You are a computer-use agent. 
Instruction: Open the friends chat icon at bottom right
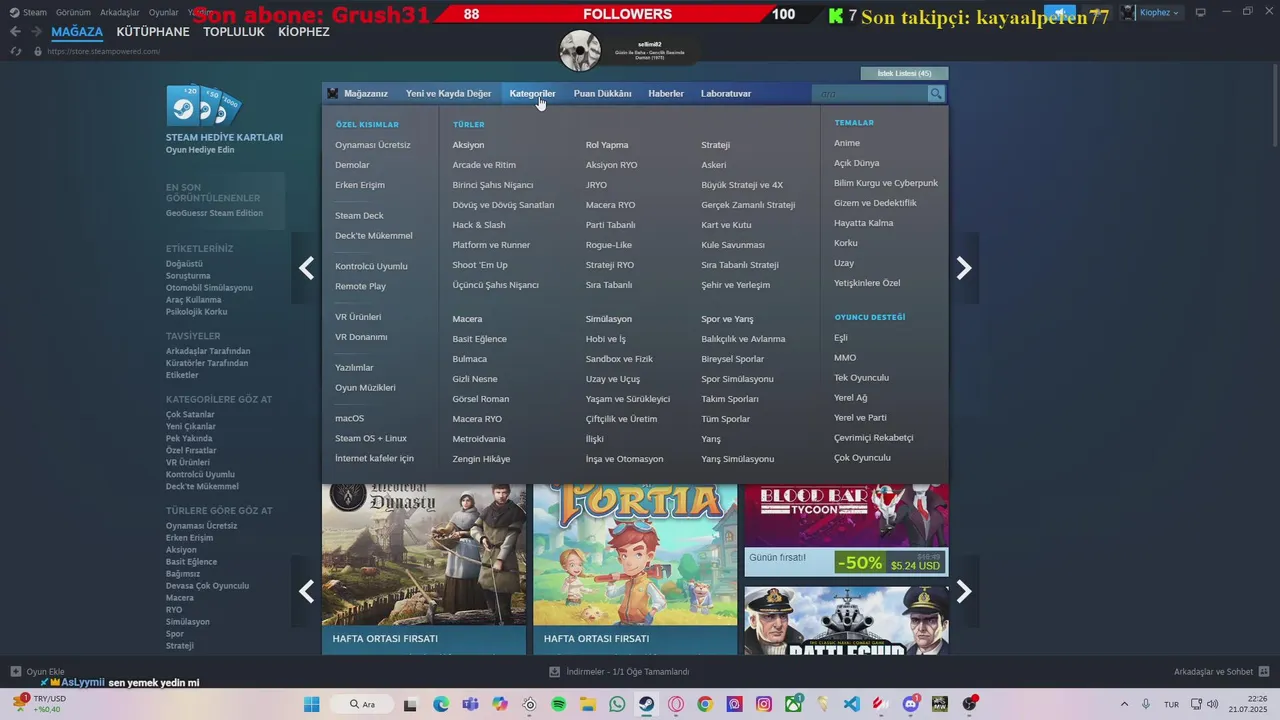[x=1264, y=672]
